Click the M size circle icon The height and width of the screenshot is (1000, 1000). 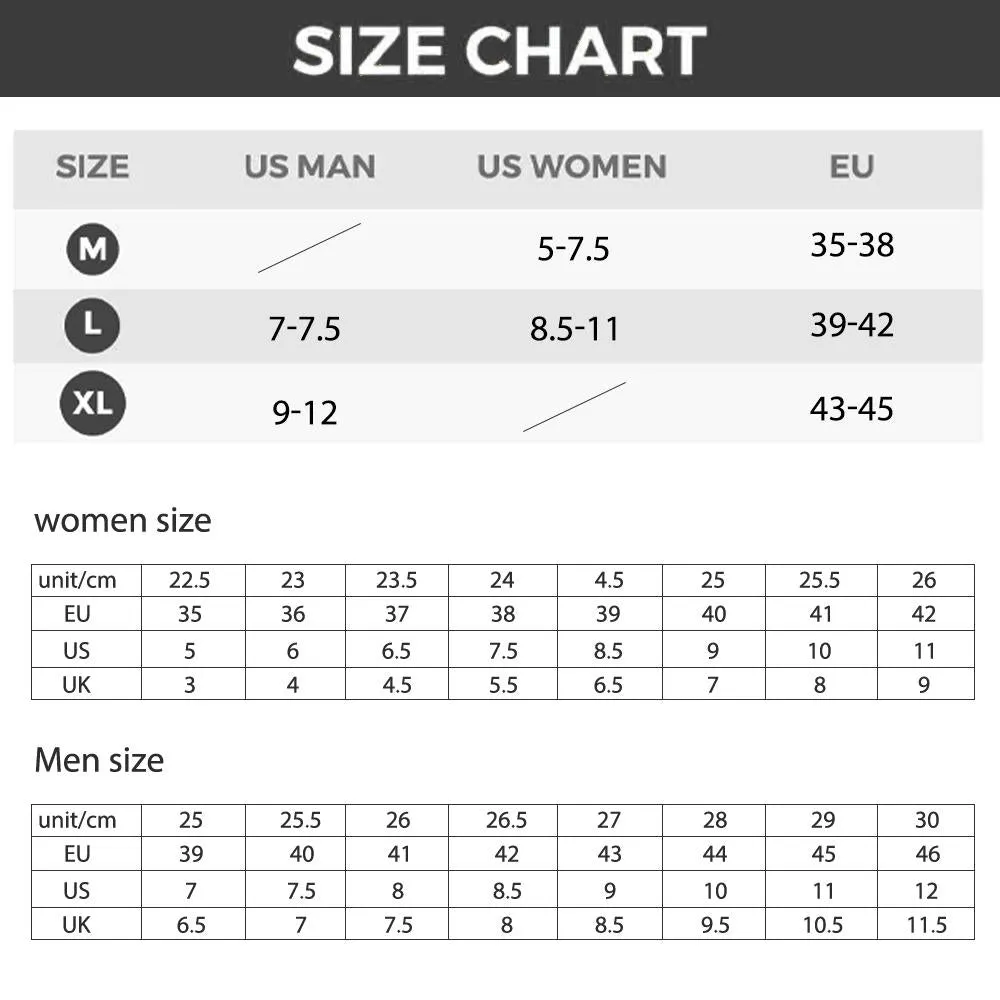tap(92, 249)
